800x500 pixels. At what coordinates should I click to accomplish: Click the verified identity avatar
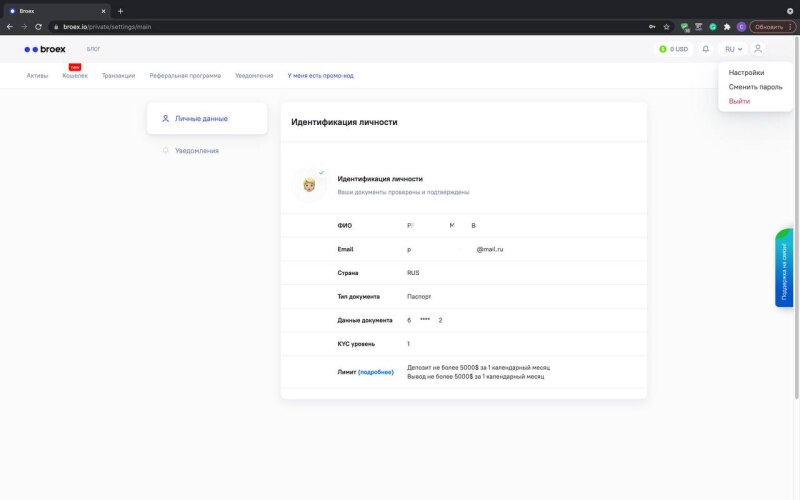pos(310,185)
